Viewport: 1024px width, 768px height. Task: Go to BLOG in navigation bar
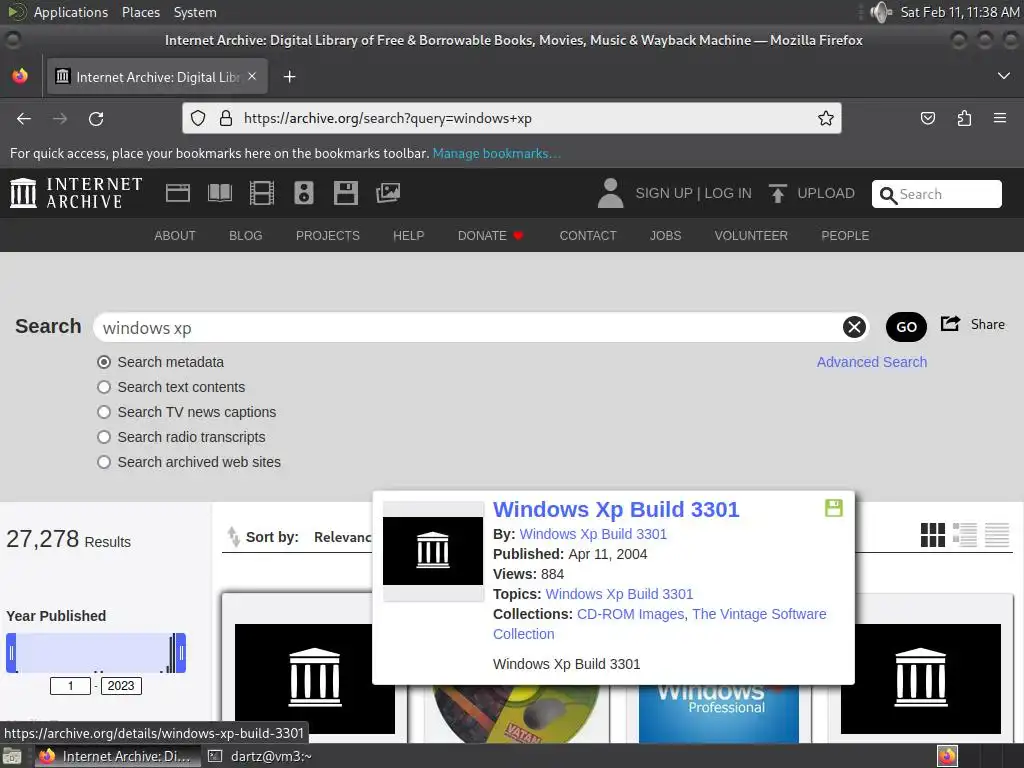pos(246,236)
